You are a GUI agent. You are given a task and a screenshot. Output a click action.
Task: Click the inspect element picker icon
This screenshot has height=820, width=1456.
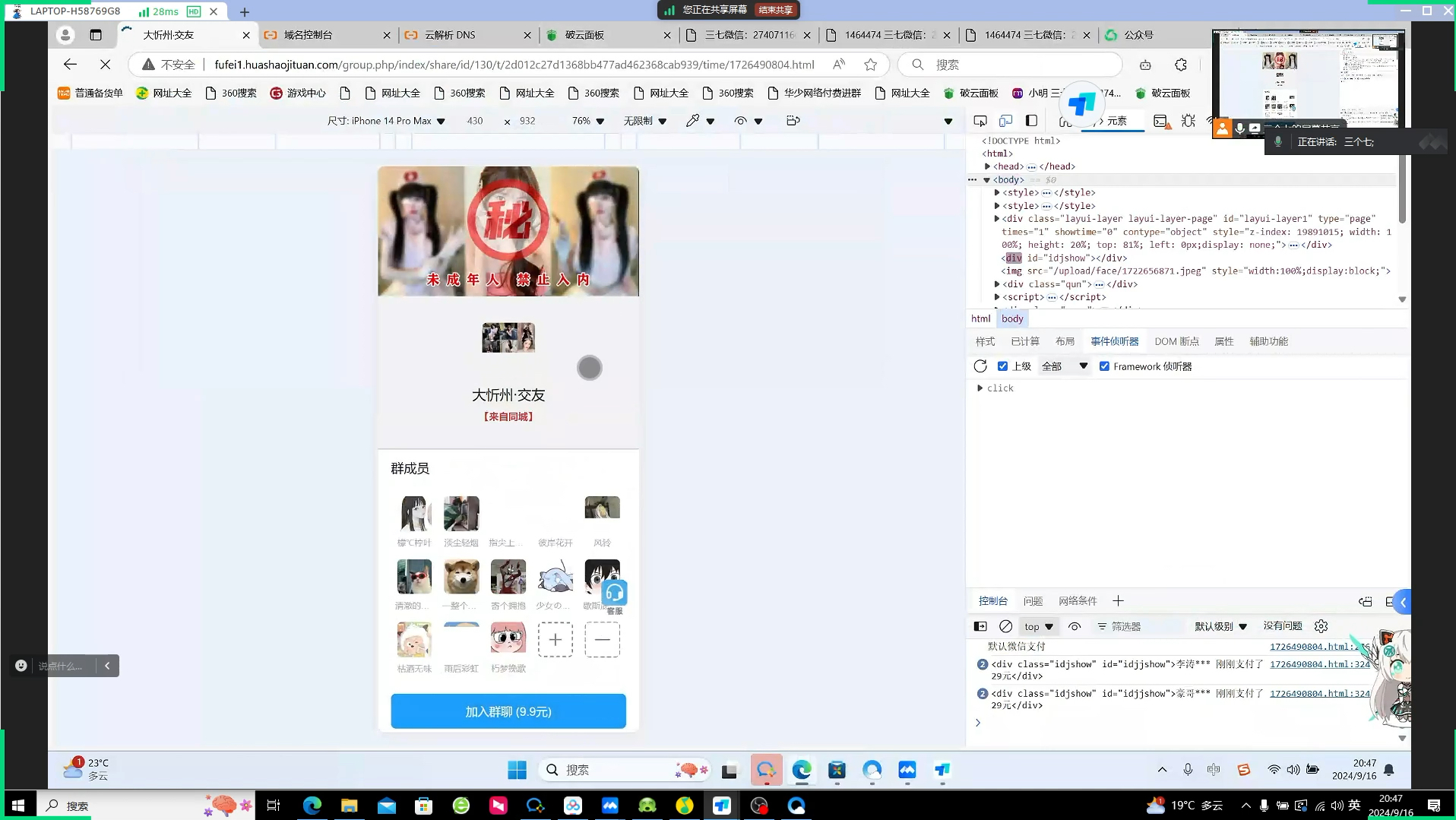point(980,121)
